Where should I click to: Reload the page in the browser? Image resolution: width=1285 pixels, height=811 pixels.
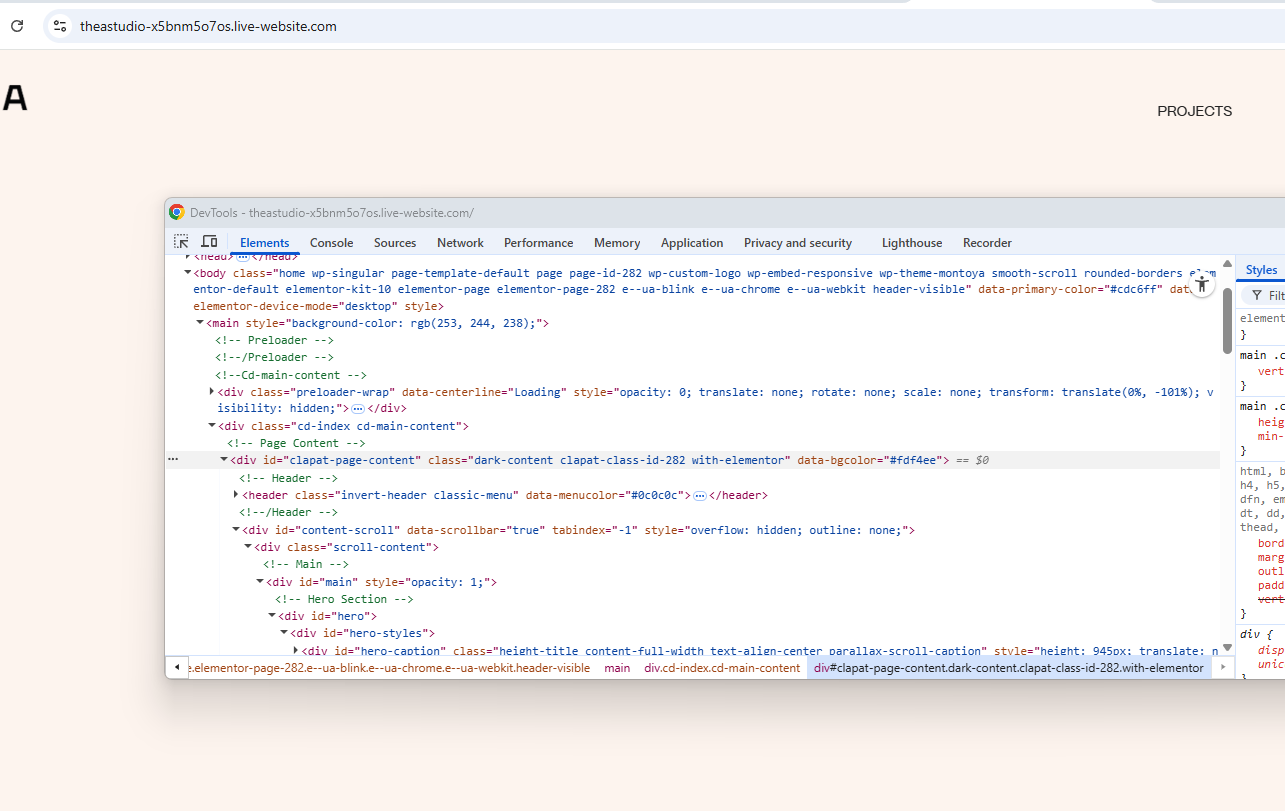(17, 26)
